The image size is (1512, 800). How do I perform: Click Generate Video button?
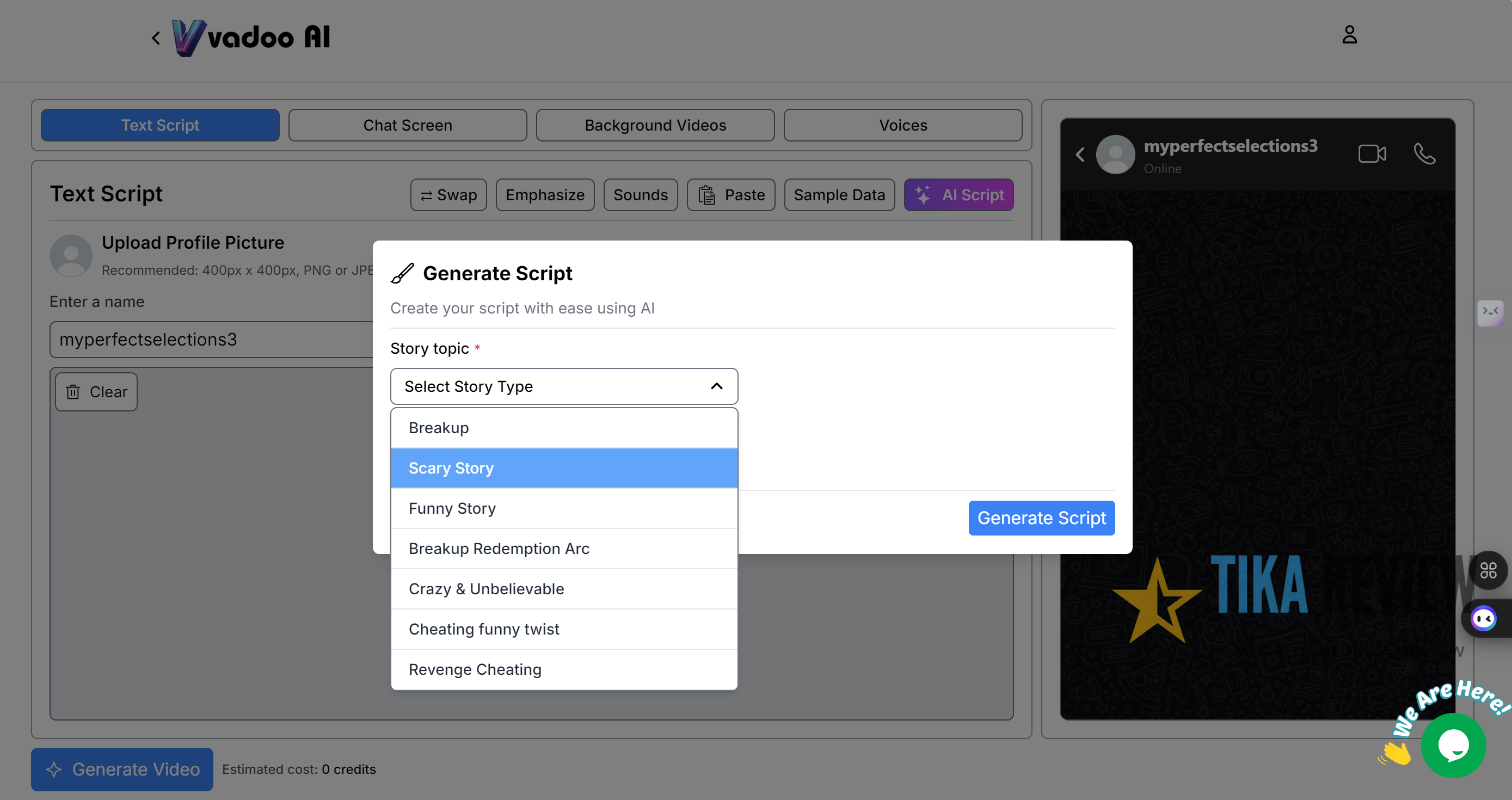point(122,769)
